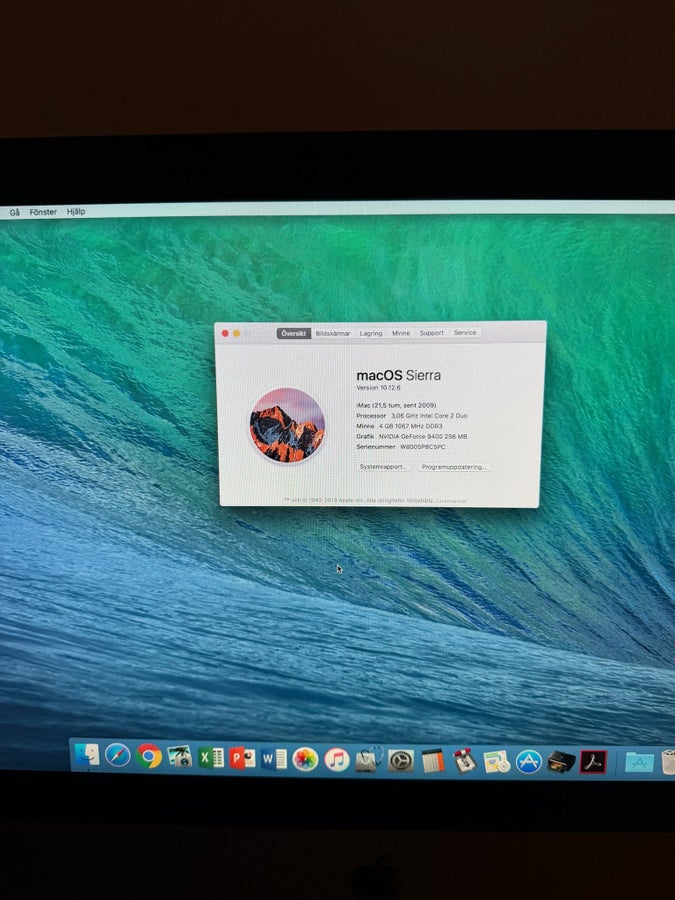Click the Systemrapport button
This screenshot has height=900, width=675.
click(383, 467)
